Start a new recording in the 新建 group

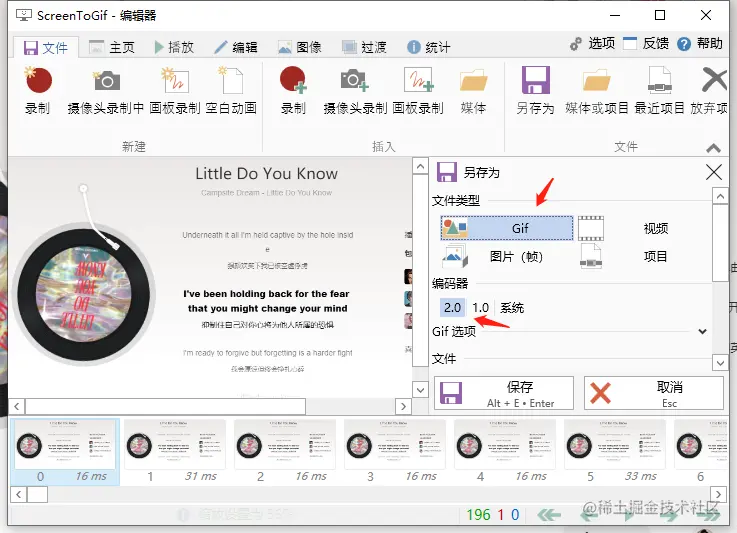tap(38, 91)
